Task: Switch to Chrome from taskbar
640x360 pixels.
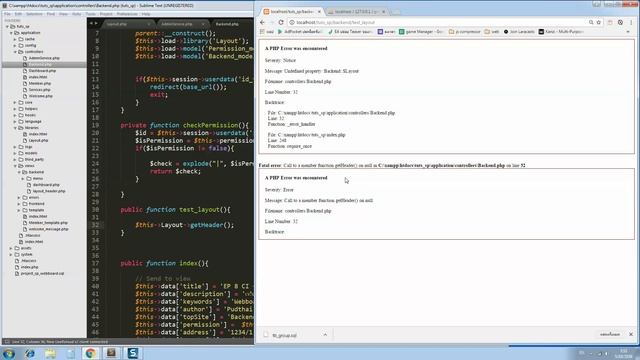Action: click(x=90, y=353)
